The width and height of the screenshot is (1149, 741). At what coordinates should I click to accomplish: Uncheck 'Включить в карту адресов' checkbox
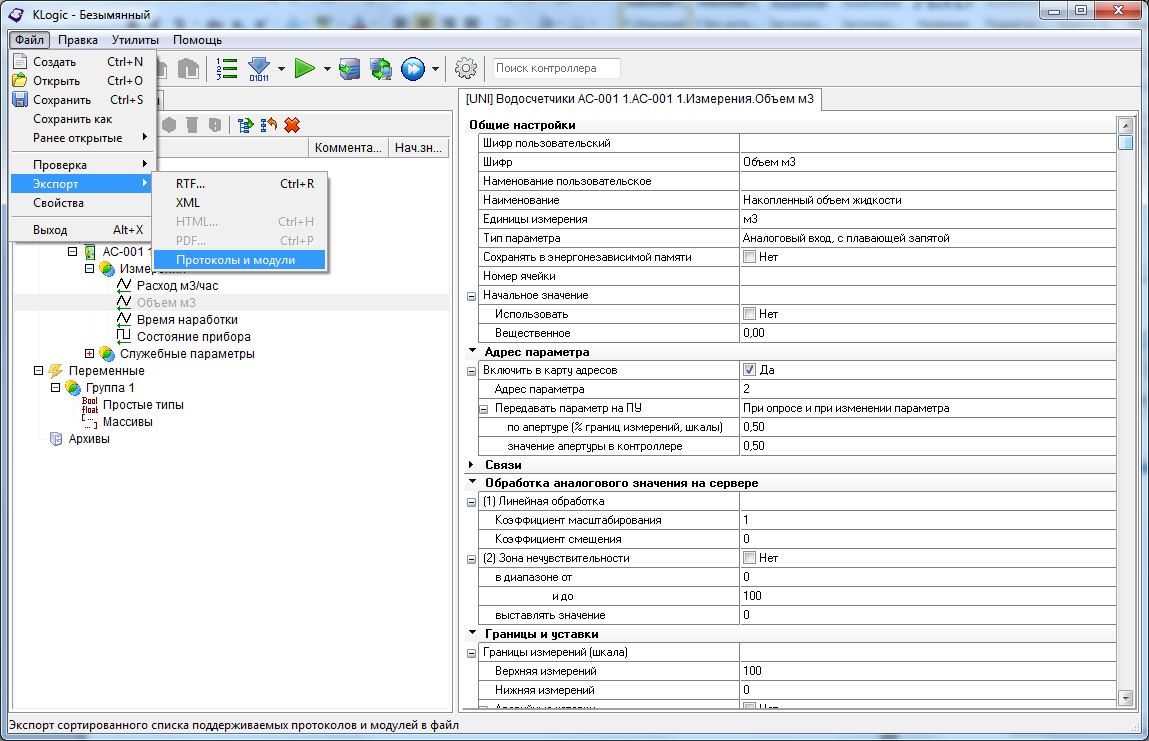750,370
